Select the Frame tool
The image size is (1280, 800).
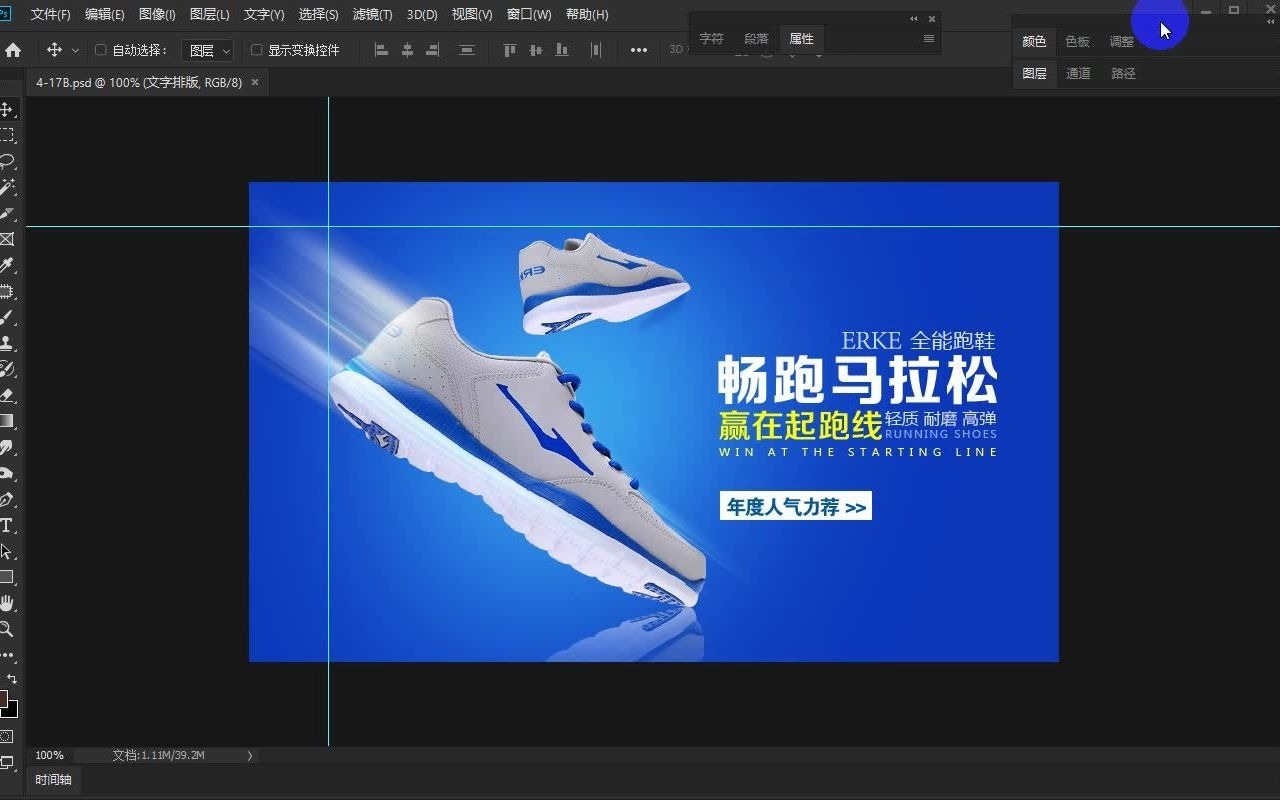click(6, 239)
